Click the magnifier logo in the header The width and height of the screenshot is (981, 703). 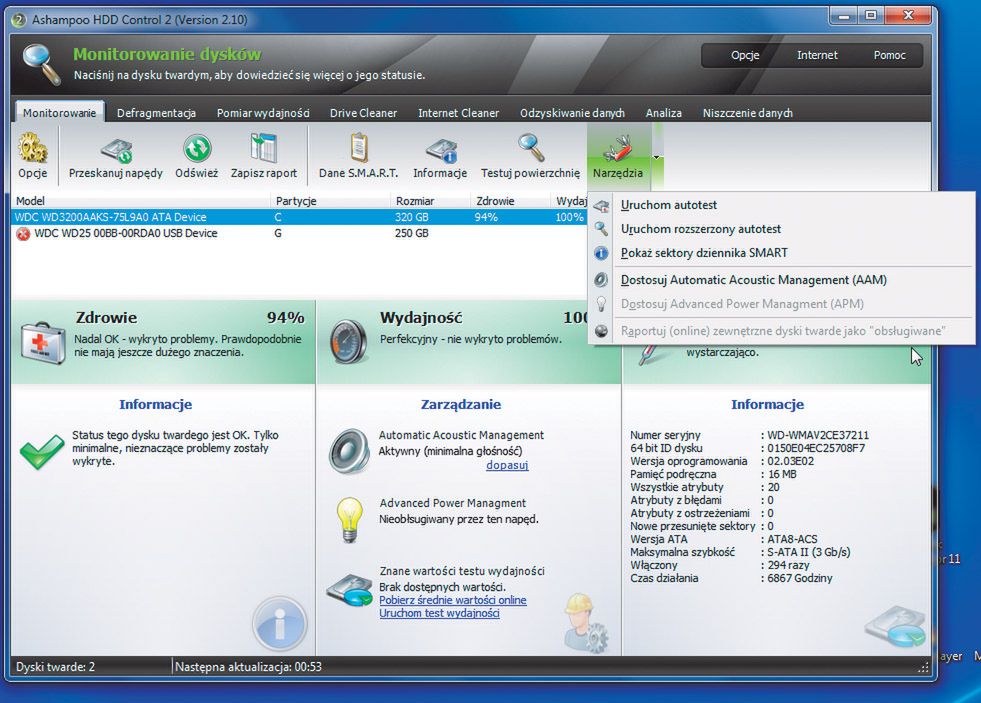point(43,63)
